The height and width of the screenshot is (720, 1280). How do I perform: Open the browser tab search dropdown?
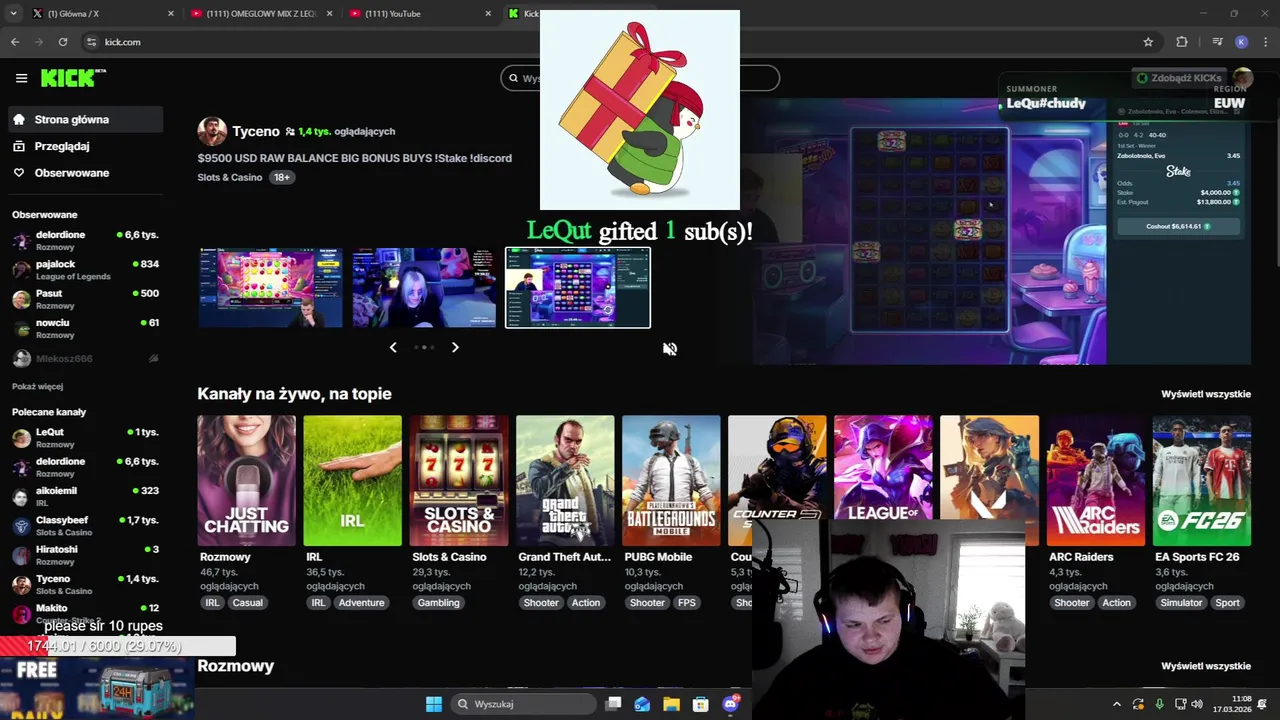click(13, 14)
